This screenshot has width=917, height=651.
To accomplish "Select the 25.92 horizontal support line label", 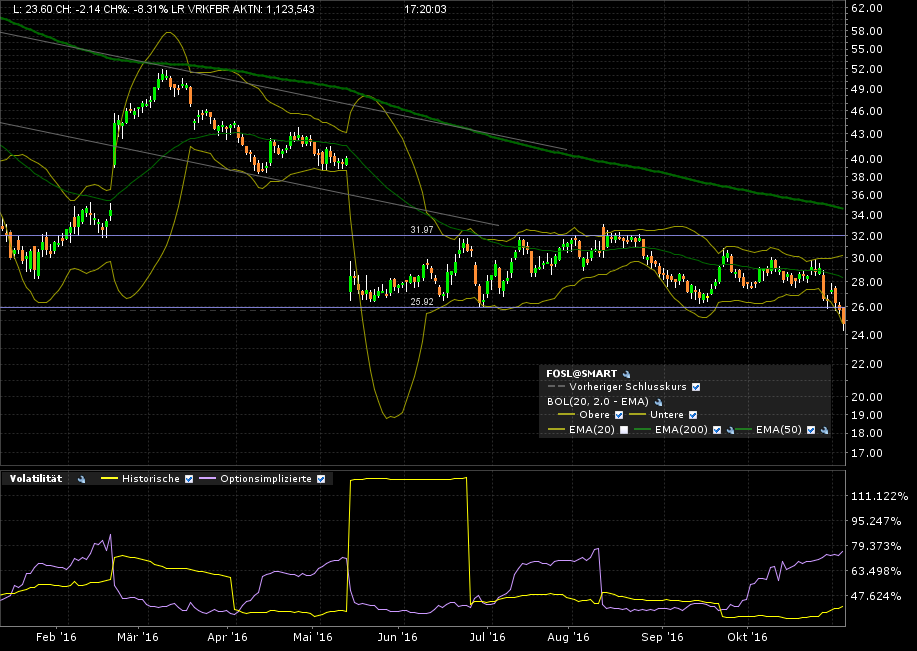I will 423,301.
